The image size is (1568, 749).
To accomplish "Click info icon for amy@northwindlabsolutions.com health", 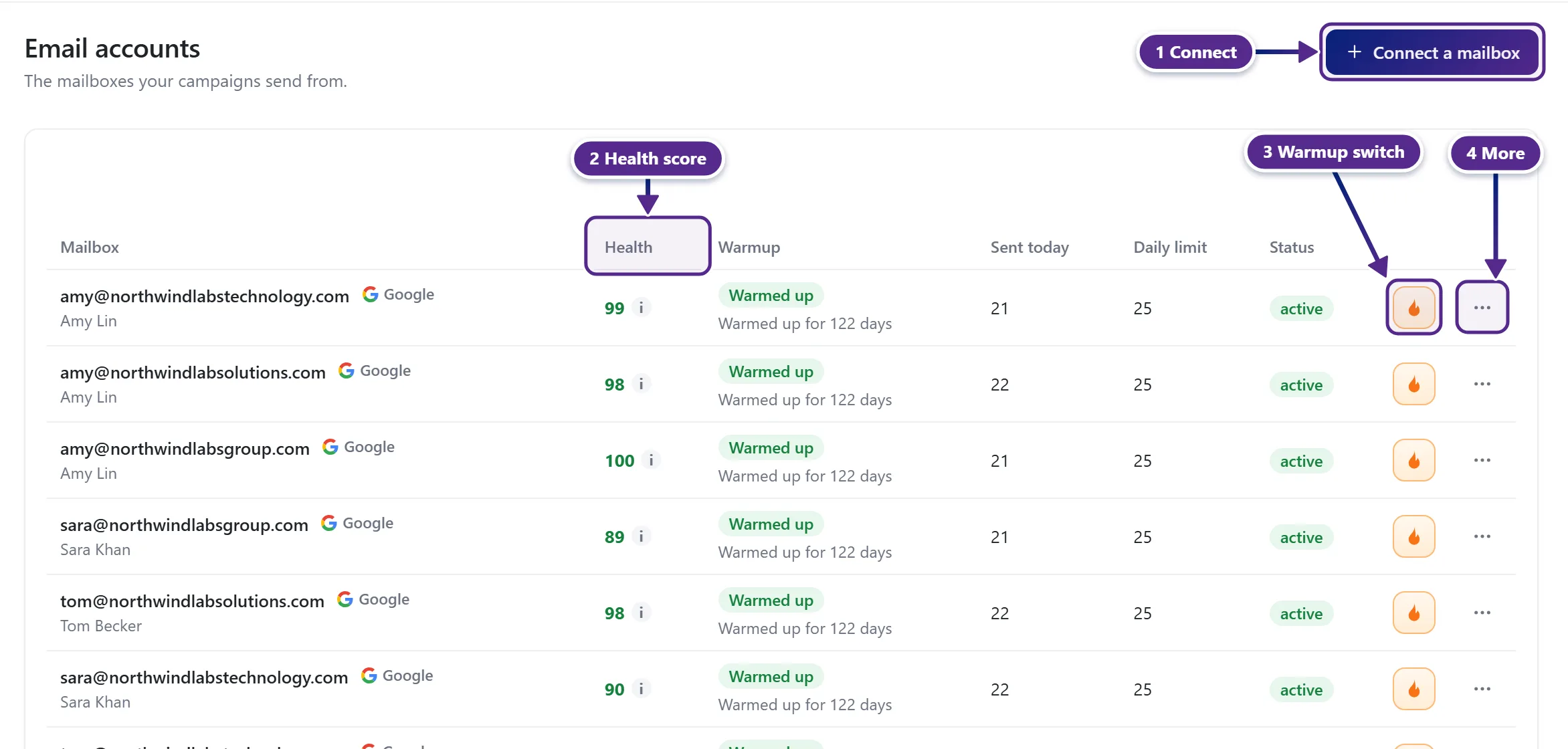I will point(641,384).
